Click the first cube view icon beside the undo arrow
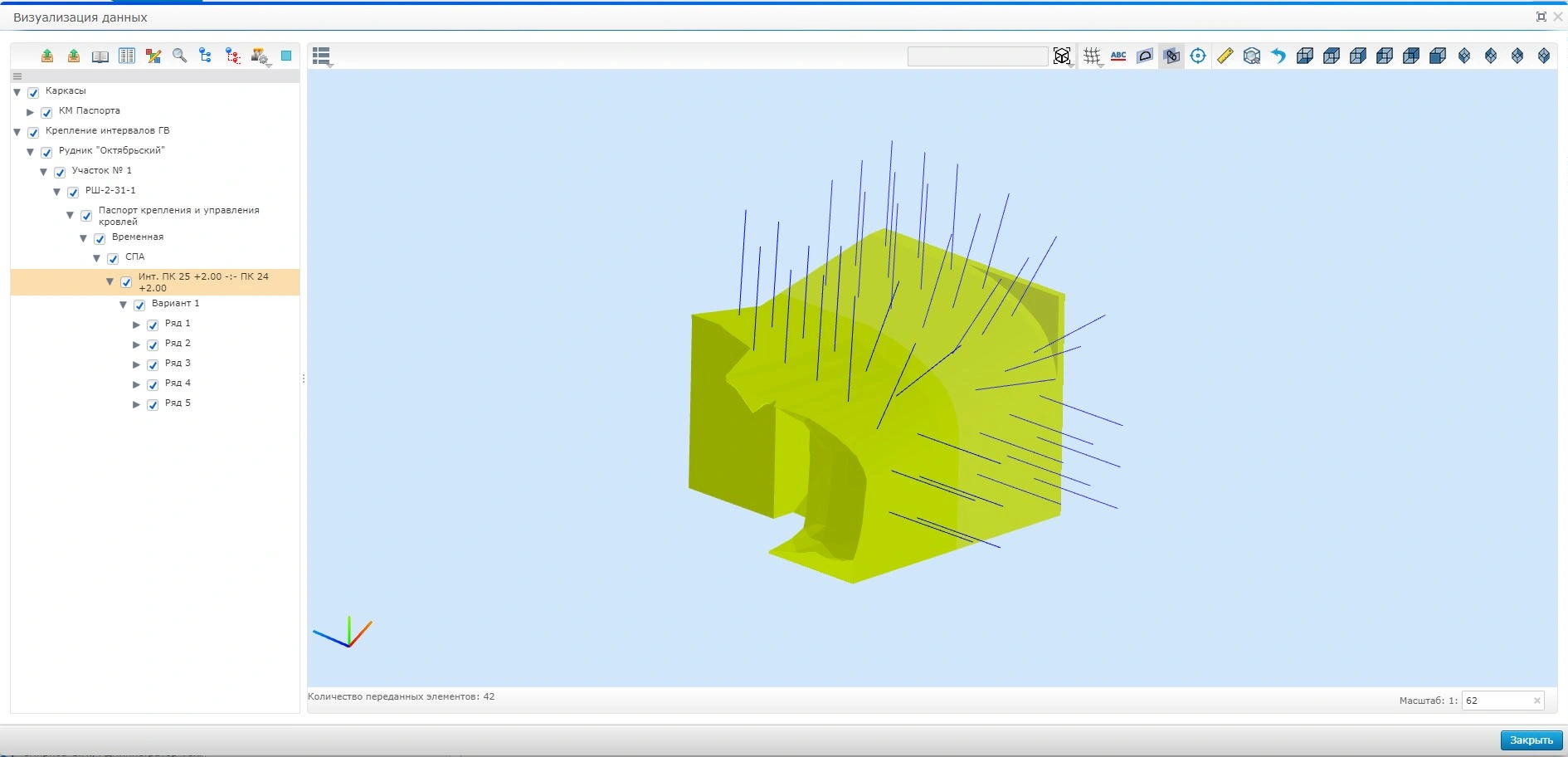1568x757 pixels. point(1305,56)
